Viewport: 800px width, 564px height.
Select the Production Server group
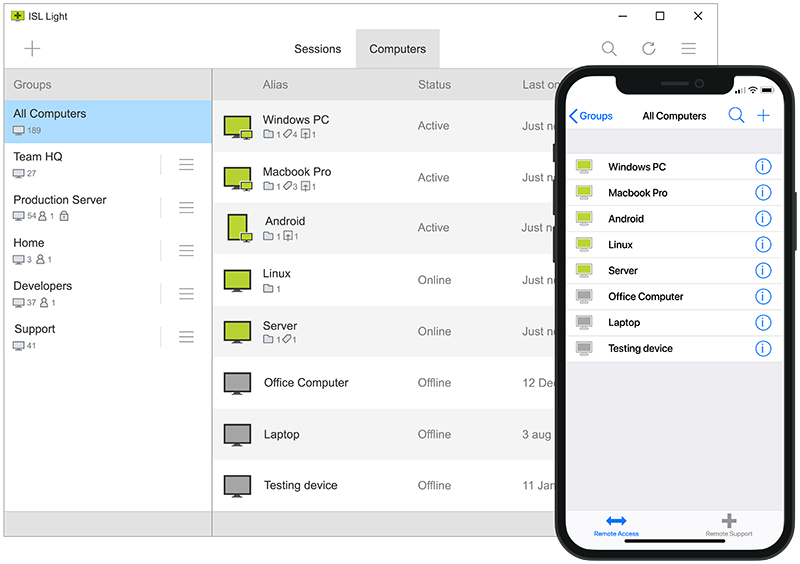[82, 207]
